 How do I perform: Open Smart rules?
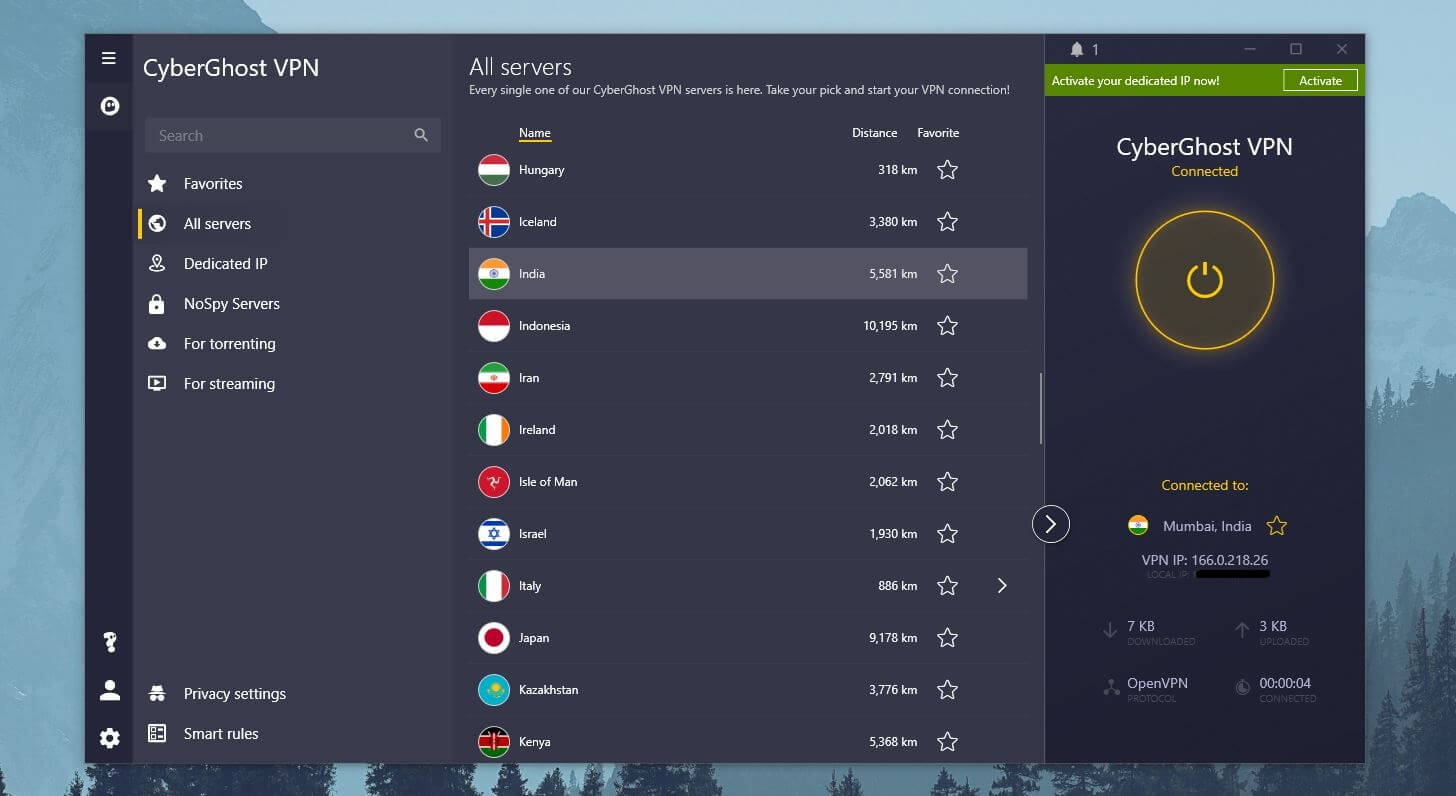tap(220, 734)
